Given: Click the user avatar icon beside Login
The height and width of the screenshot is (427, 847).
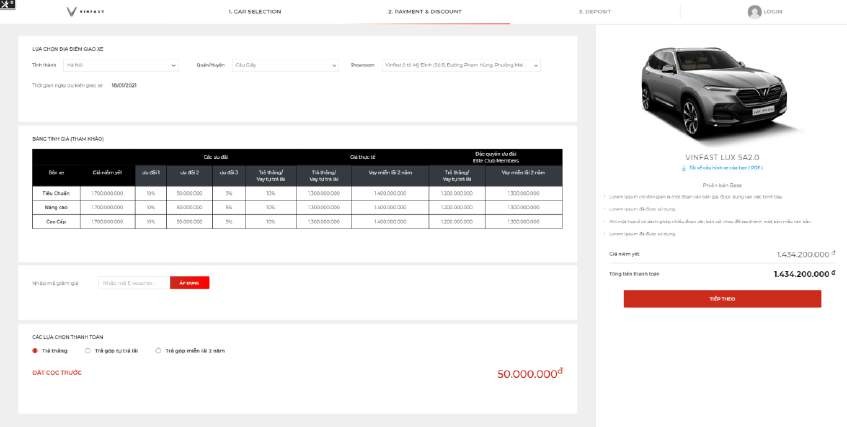Looking at the screenshot, I should [754, 12].
